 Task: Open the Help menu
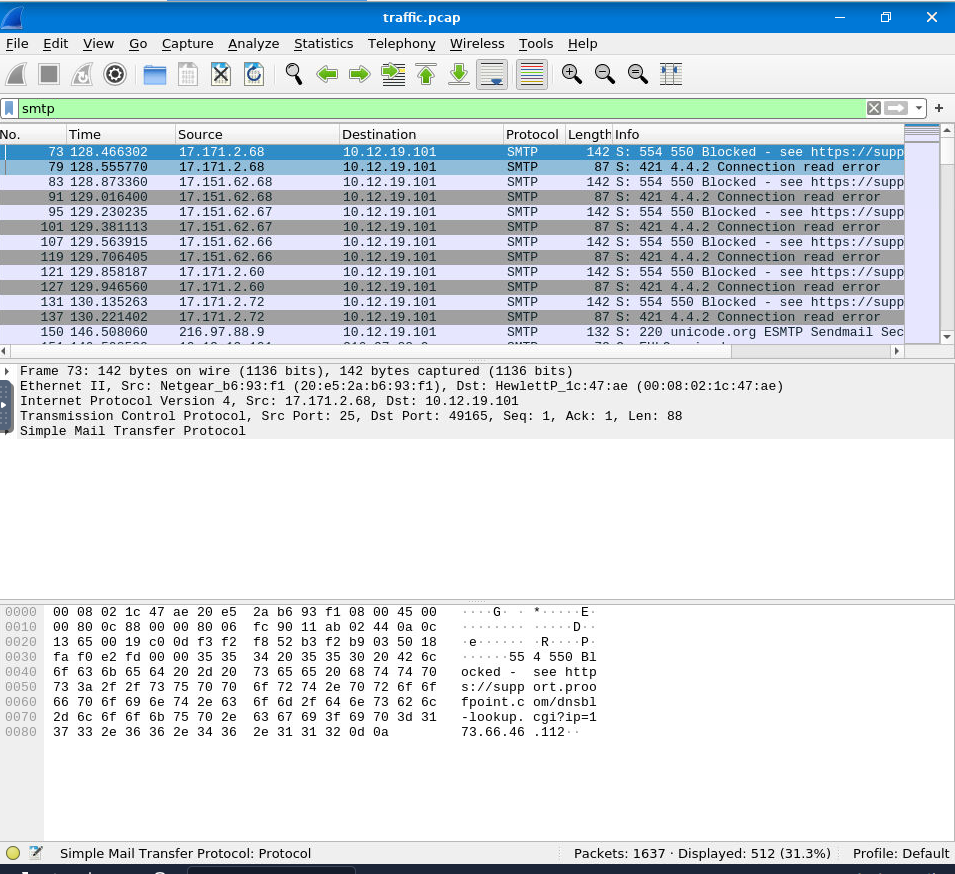coord(582,44)
